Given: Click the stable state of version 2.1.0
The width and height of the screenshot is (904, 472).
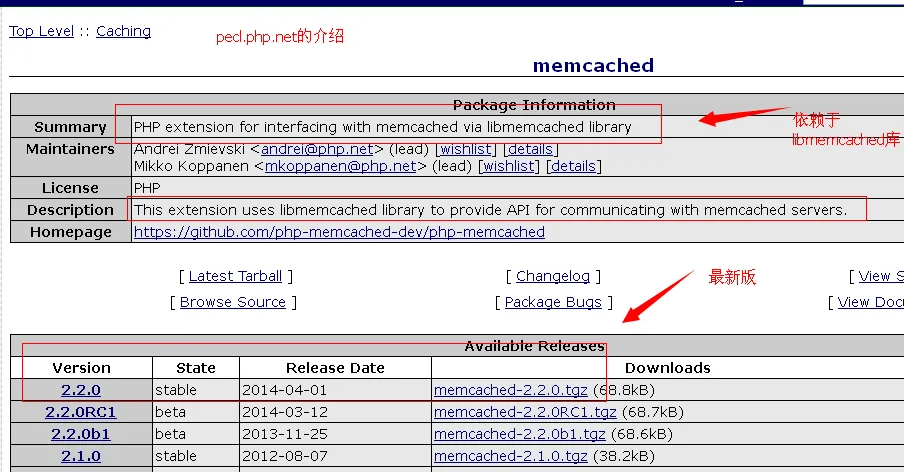Looking at the screenshot, I should pyautogui.click(x=176, y=456).
